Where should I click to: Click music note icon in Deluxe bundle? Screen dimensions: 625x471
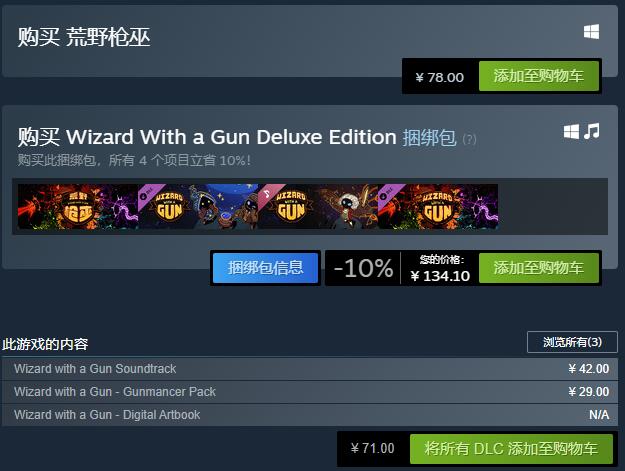point(592,131)
